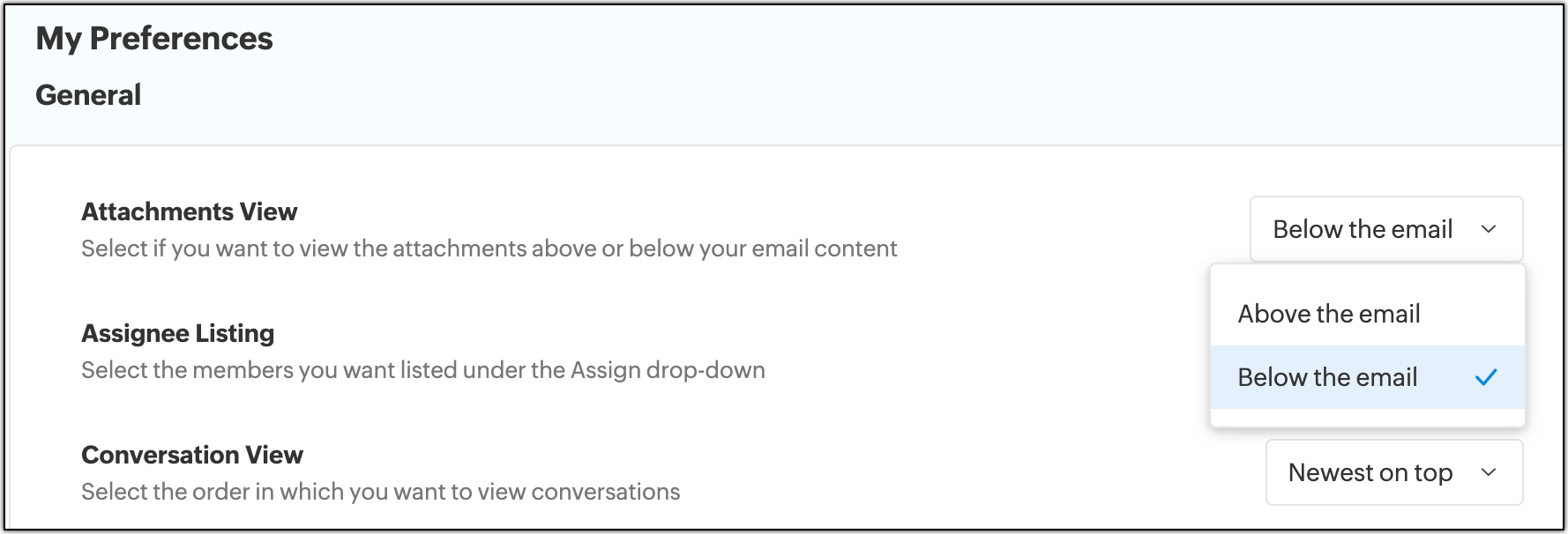Click the Conversation View description text
This screenshot has height=534, width=1568.
(380, 492)
